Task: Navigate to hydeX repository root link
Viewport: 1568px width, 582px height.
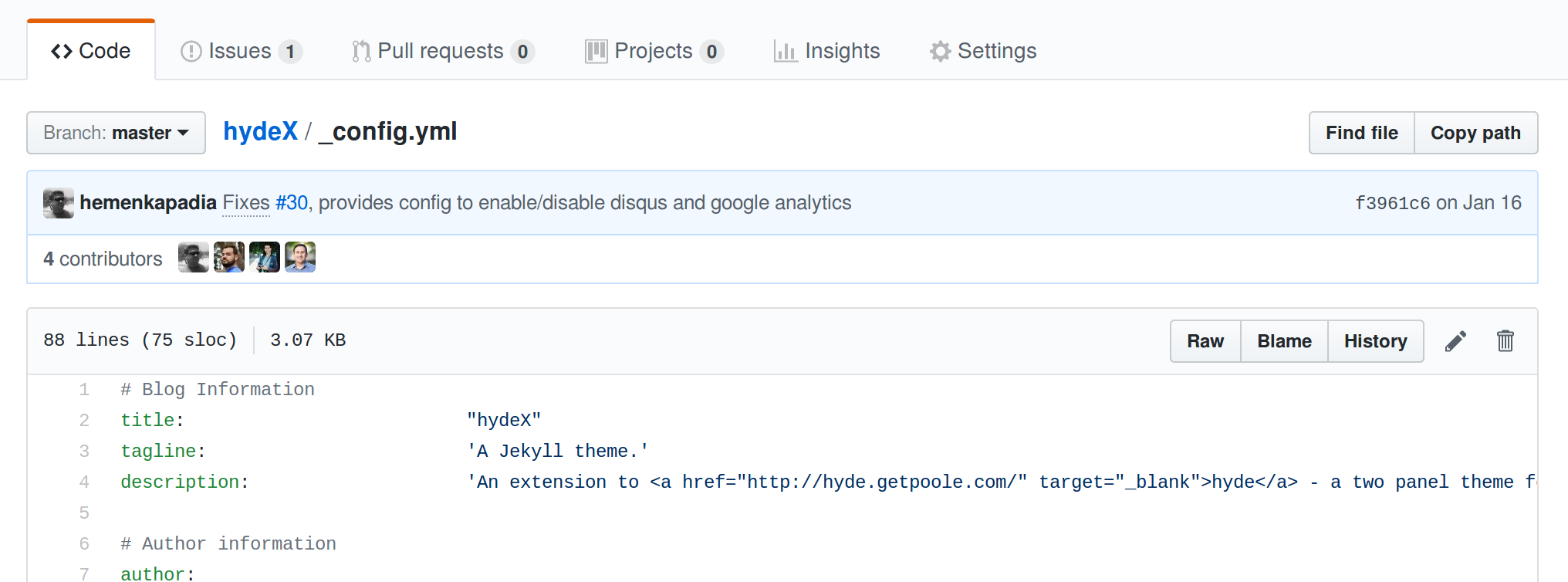Action: pyautogui.click(x=260, y=131)
